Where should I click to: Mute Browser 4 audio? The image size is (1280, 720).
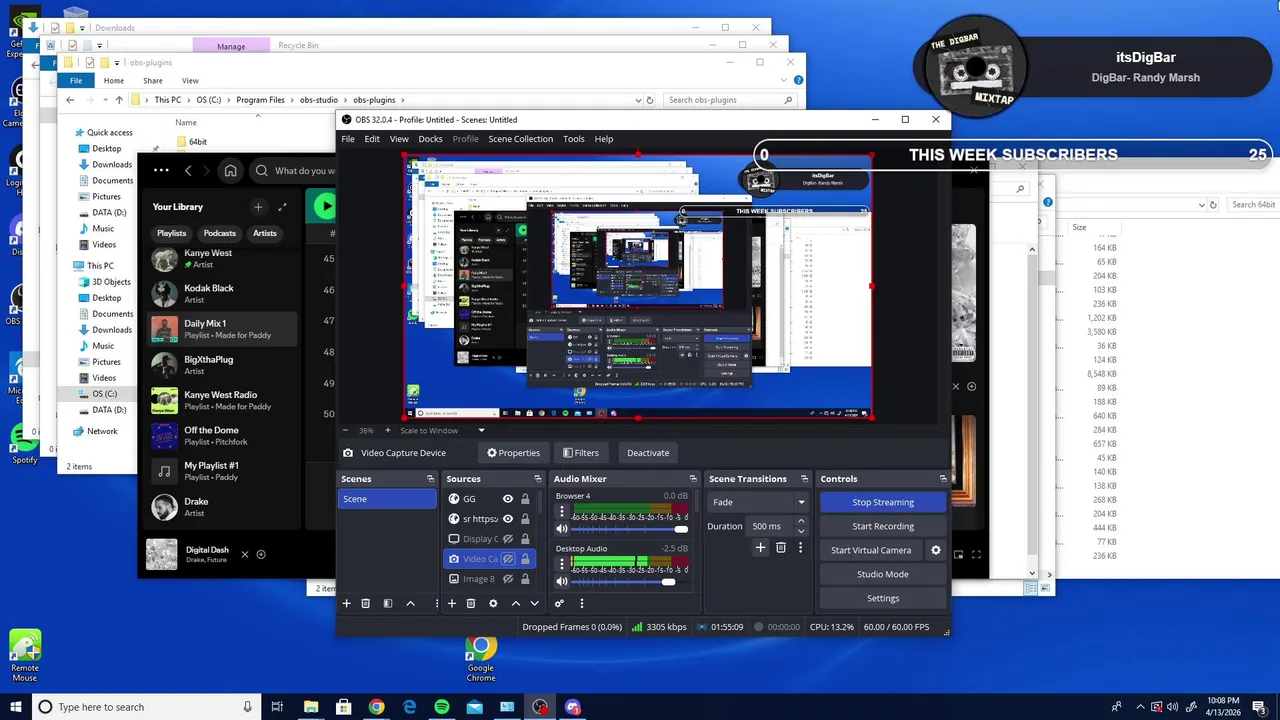562,529
